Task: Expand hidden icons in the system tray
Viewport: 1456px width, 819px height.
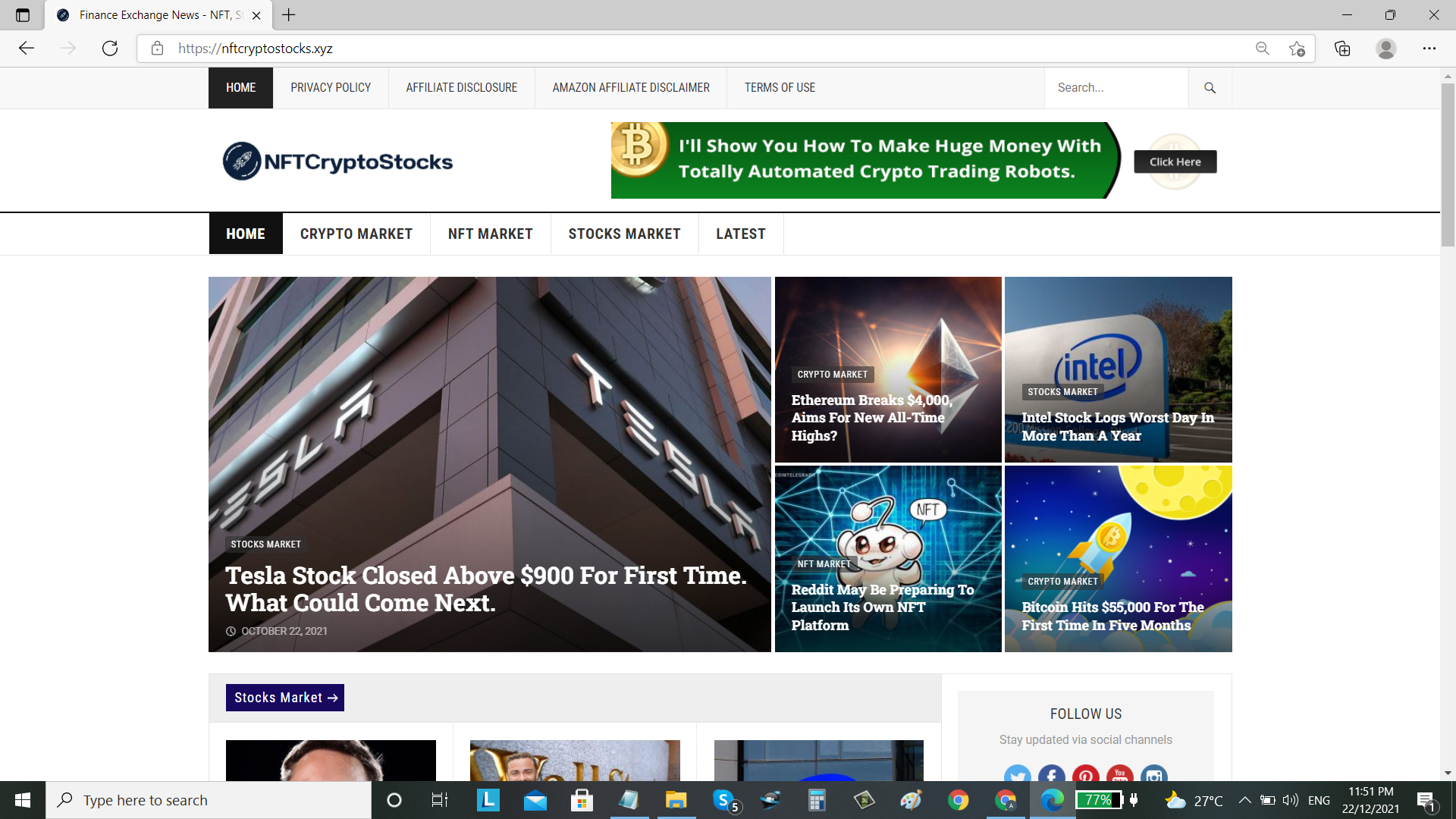Action: click(1244, 800)
